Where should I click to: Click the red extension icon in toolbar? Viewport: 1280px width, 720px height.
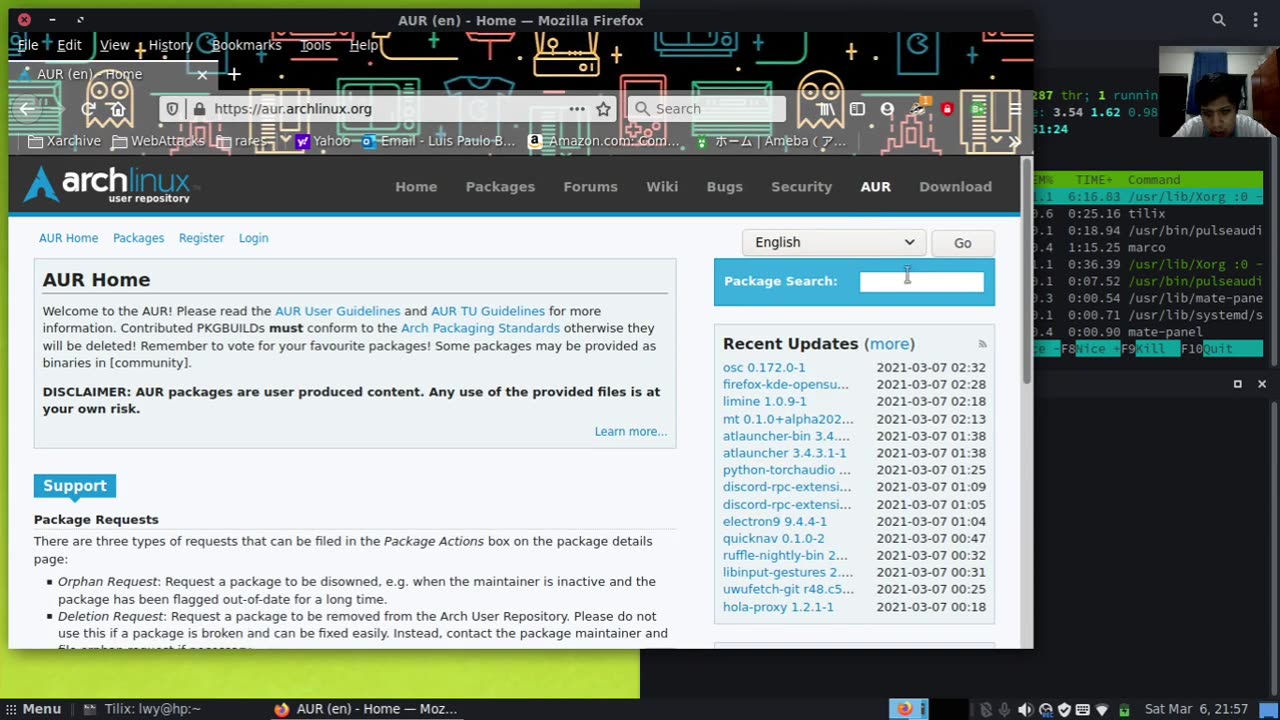pos(947,109)
